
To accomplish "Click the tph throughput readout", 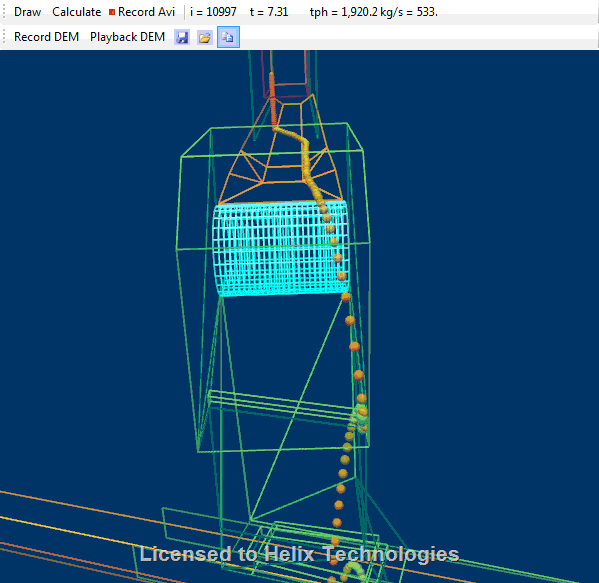I will click(374, 12).
